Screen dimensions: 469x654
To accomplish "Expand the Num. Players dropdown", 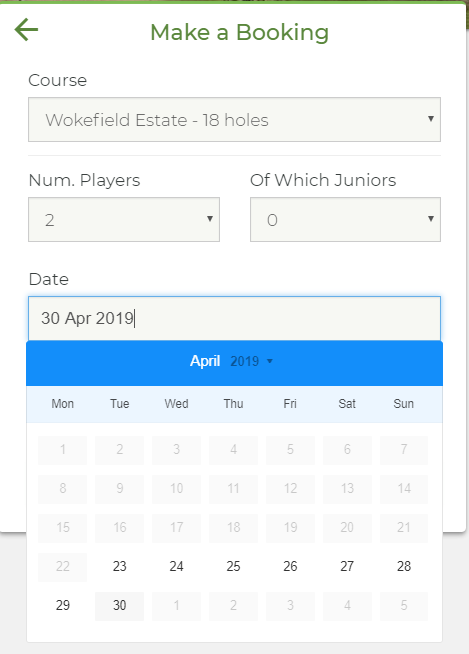I will (124, 219).
